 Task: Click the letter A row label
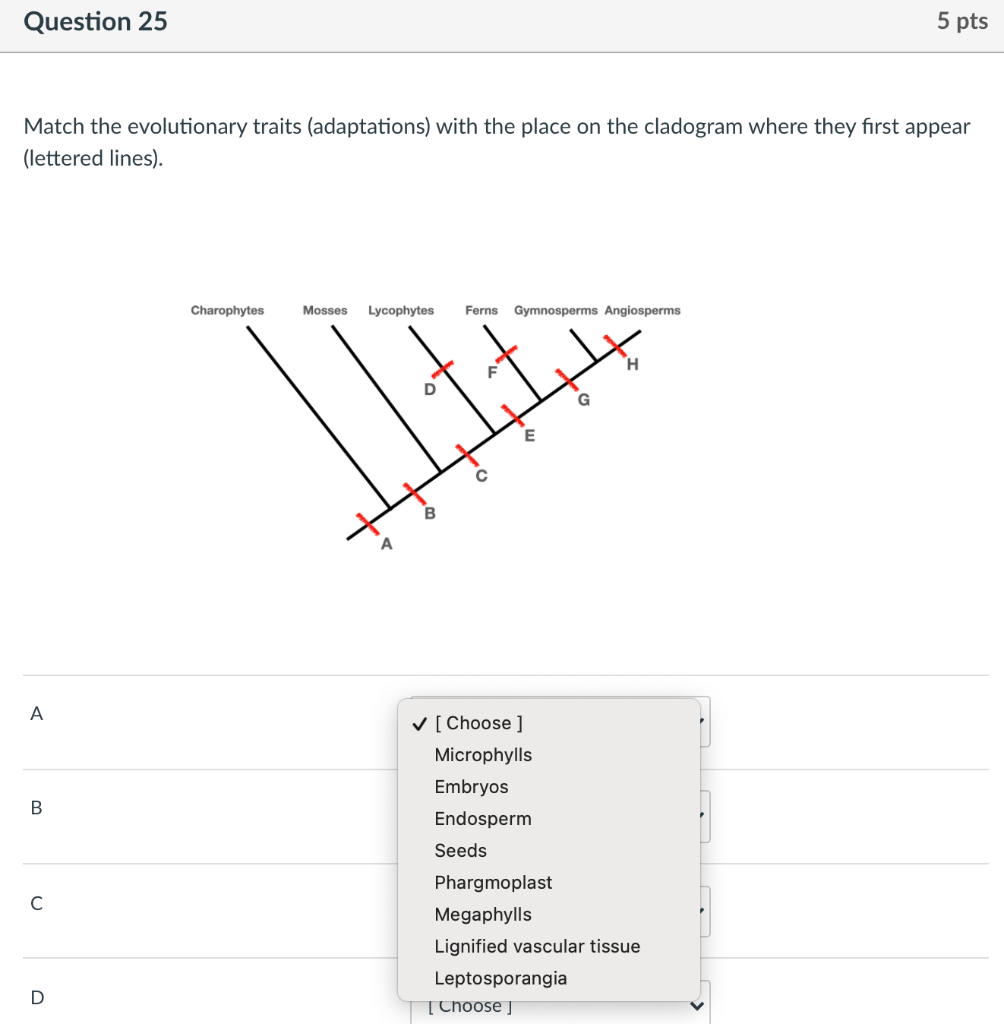(x=36, y=714)
